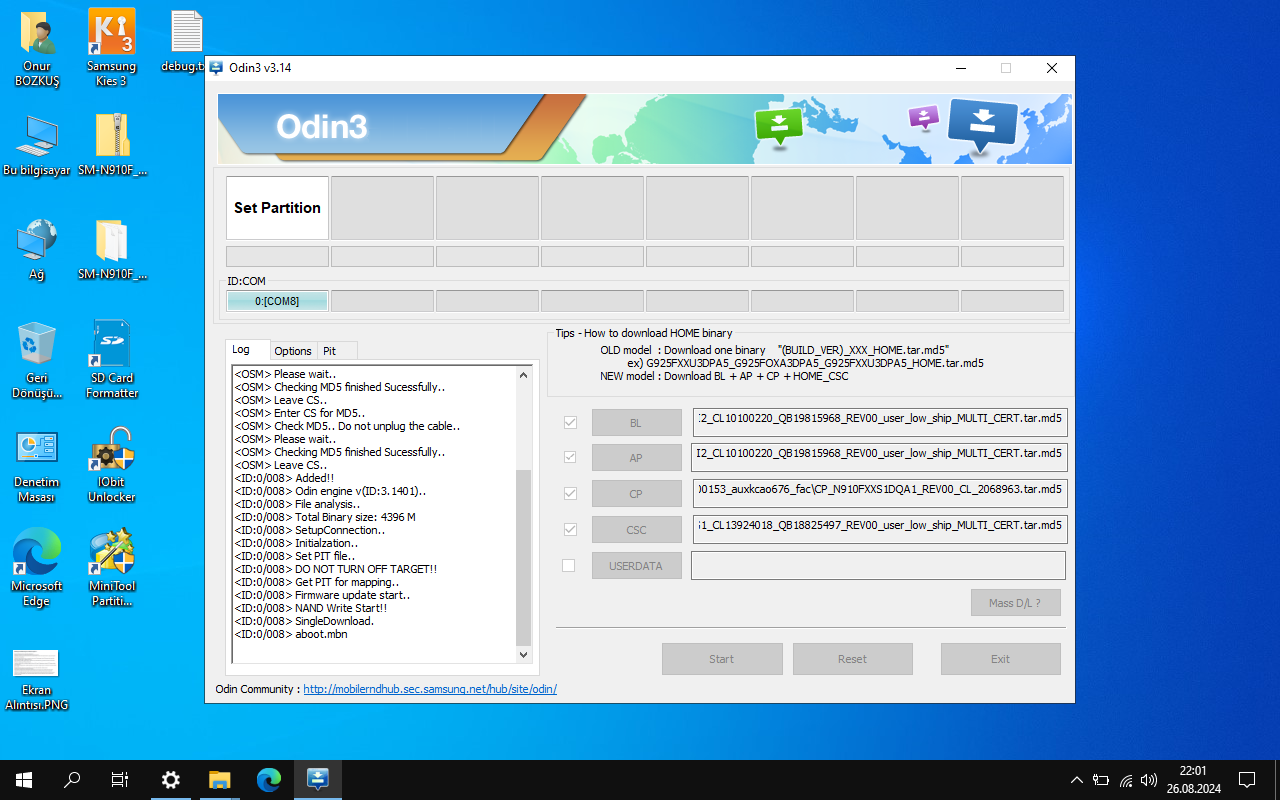1280x800 pixels.
Task: Switch to the Options tab
Action: click(293, 351)
